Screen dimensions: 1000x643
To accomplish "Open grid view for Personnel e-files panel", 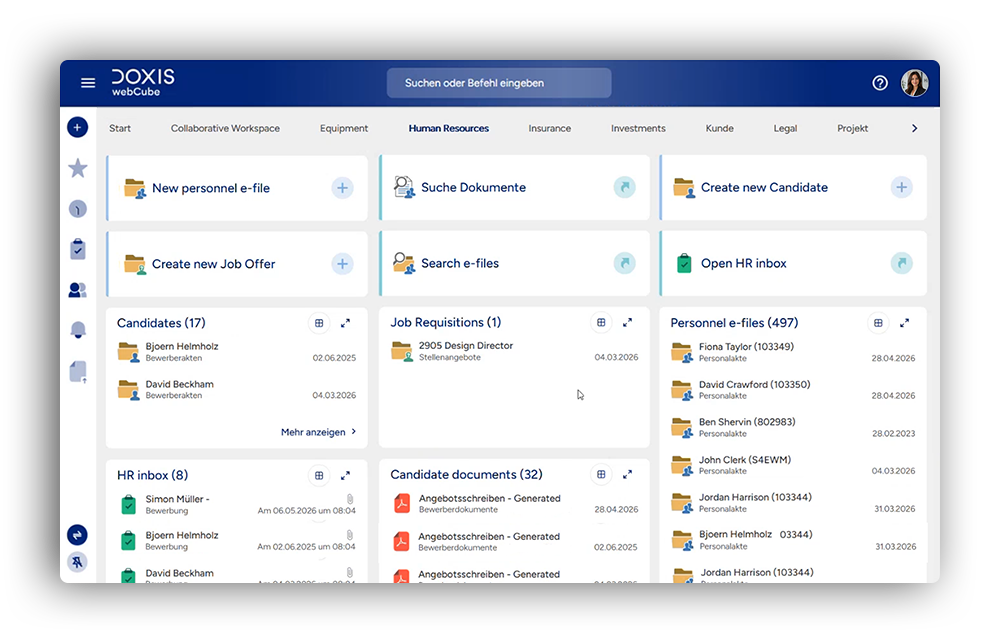I will click(878, 323).
